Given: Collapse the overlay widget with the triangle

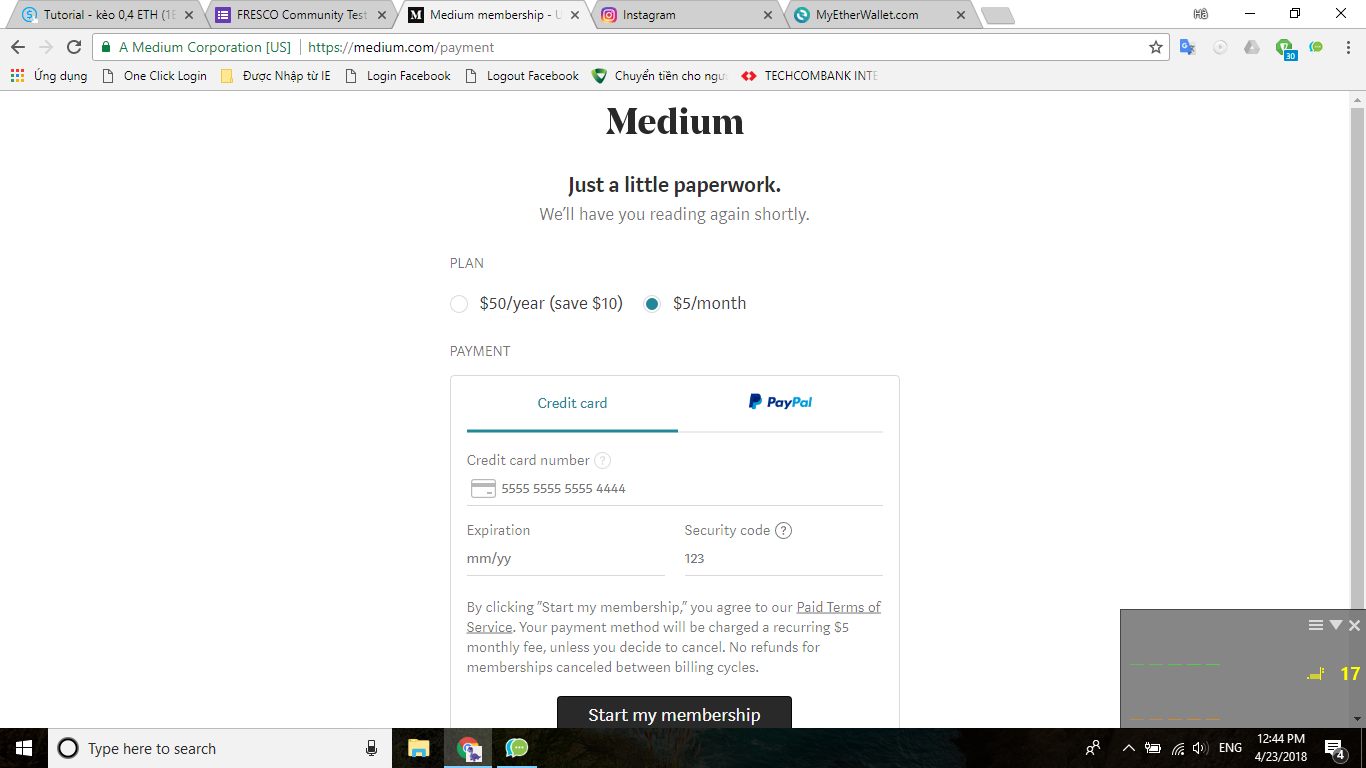Looking at the screenshot, I should tap(1336, 625).
